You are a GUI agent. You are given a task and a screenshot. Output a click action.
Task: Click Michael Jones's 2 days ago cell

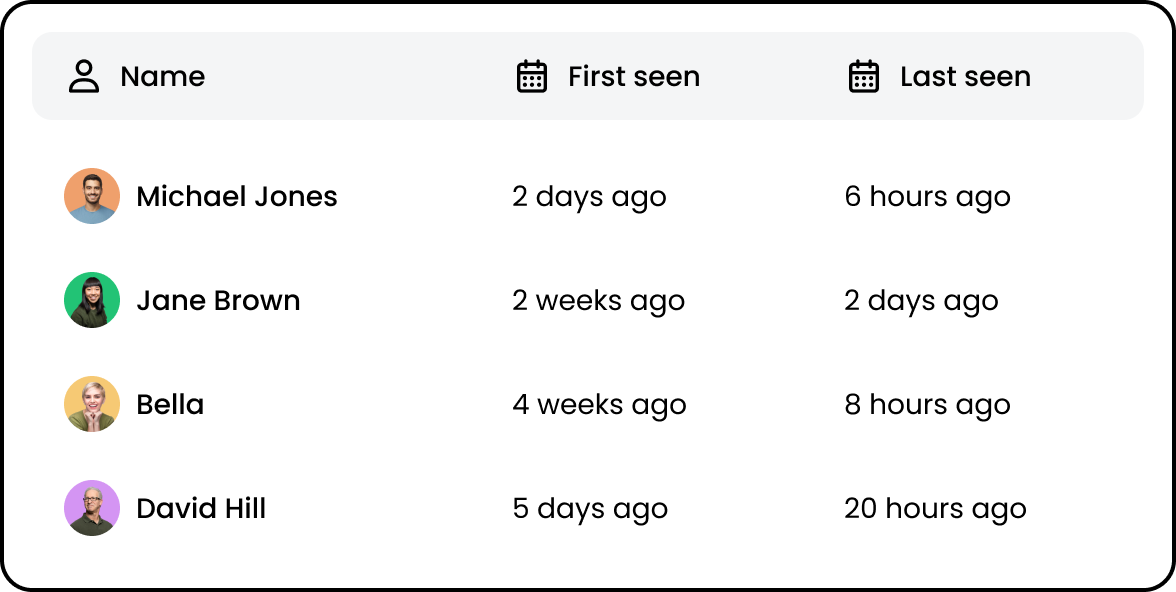[x=590, y=197]
